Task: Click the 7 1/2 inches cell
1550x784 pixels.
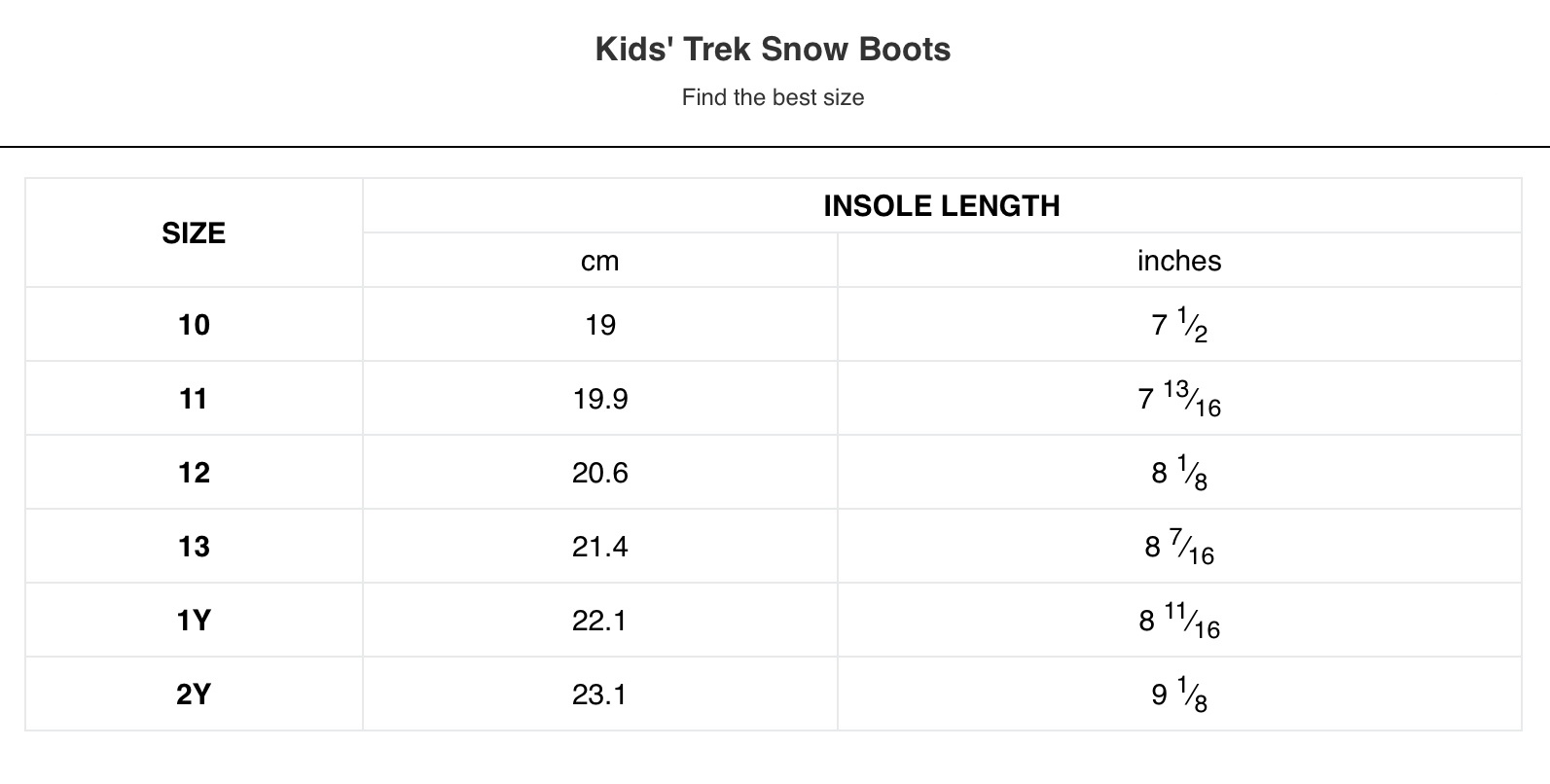Action: point(1179,325)
